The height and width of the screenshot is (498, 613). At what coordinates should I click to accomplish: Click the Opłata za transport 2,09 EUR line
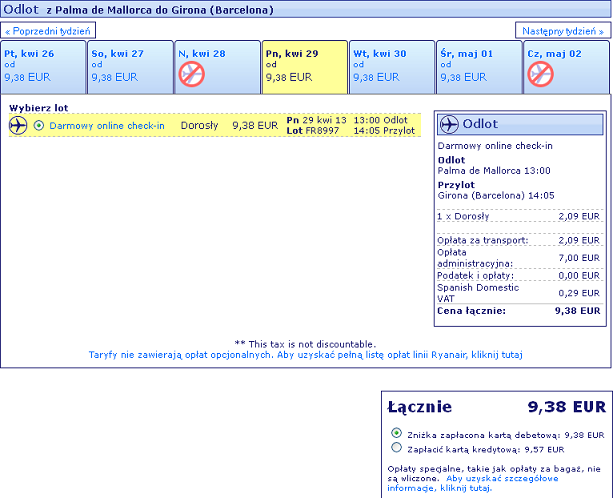pyautogui.click(x=519, y=240)
